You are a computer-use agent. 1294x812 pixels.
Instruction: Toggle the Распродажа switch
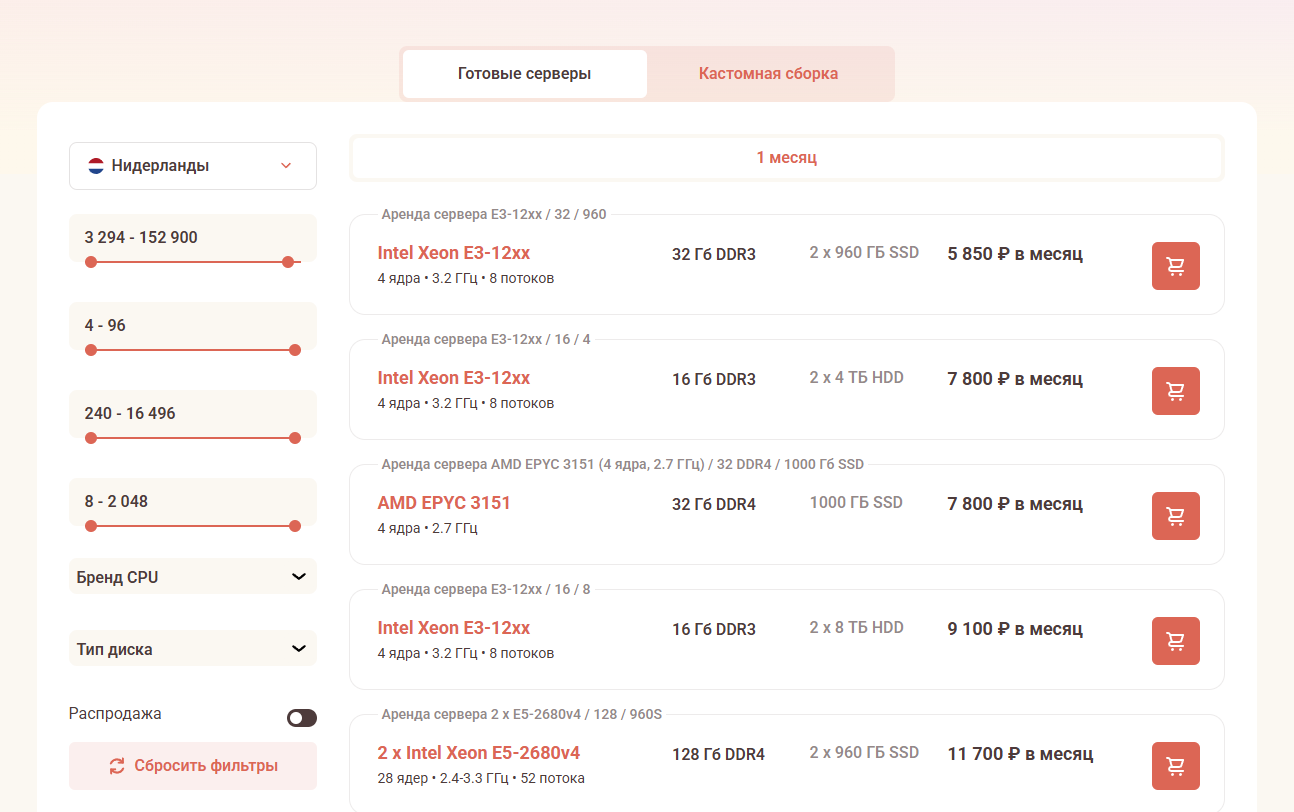pos(302,718)
